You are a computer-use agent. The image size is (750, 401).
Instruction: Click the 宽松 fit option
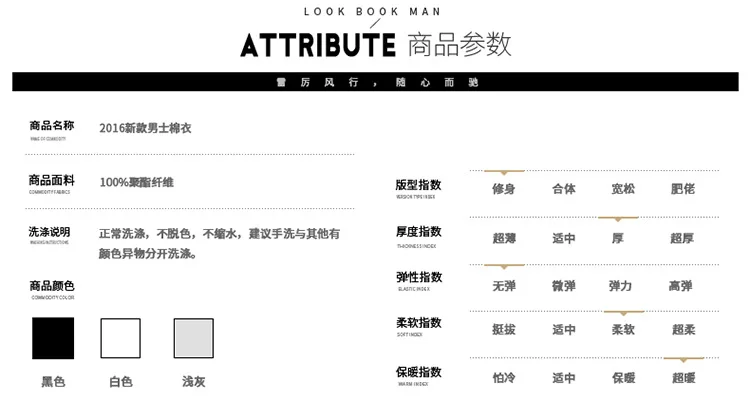623,189
